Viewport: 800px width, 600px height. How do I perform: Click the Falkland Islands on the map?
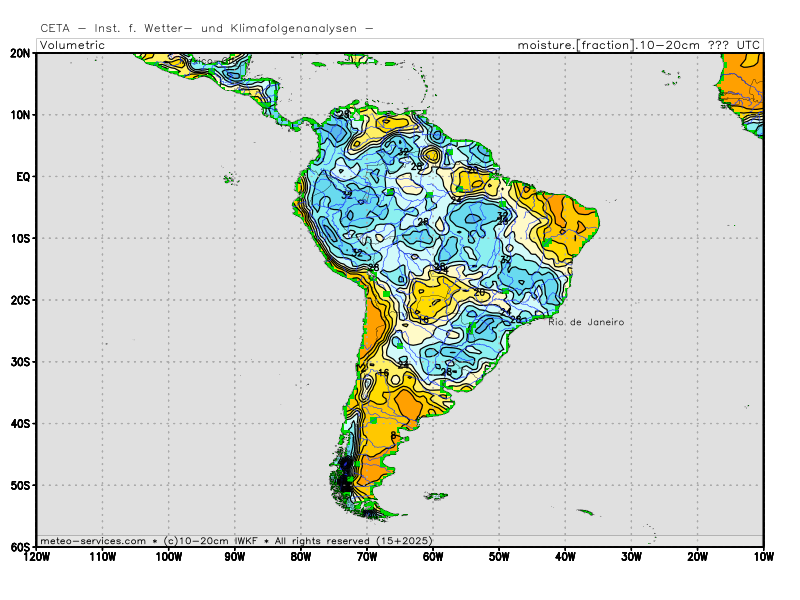435,495
